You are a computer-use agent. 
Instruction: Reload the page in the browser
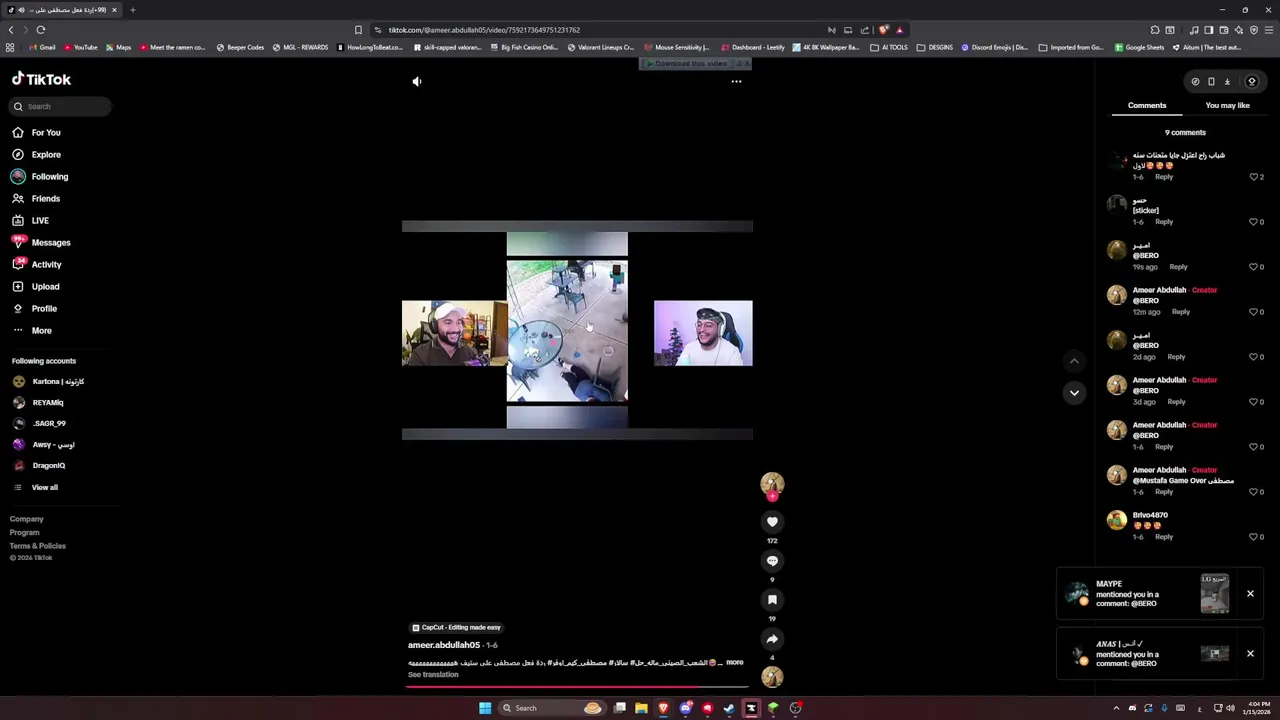pyautogui.click(x=41, y=30)
